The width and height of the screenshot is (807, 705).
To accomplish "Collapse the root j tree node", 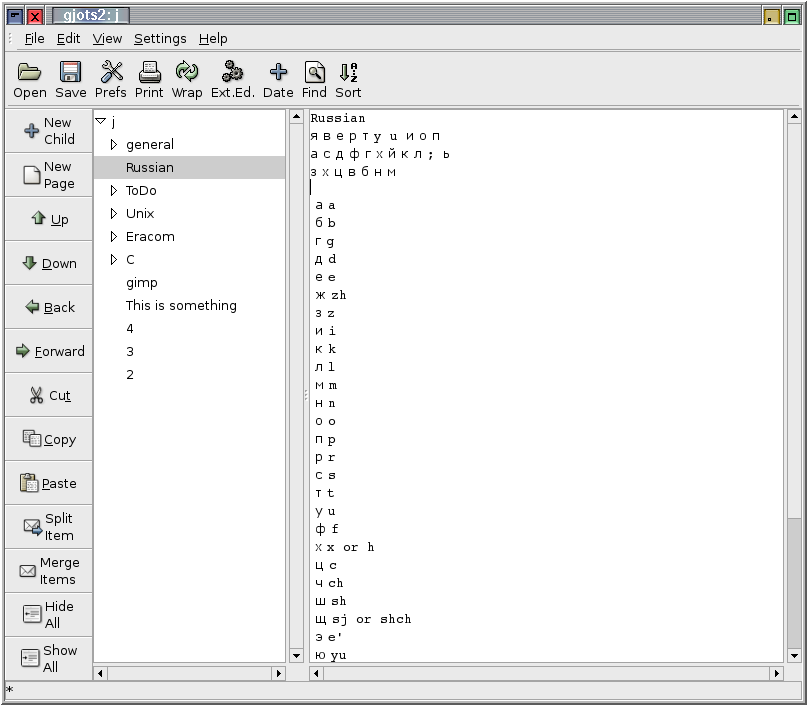I will (x=100, y=121).
